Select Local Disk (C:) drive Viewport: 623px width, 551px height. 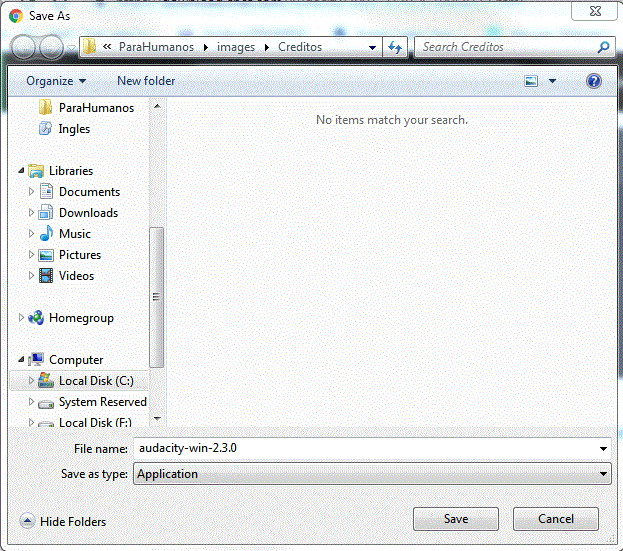[86, 381]
